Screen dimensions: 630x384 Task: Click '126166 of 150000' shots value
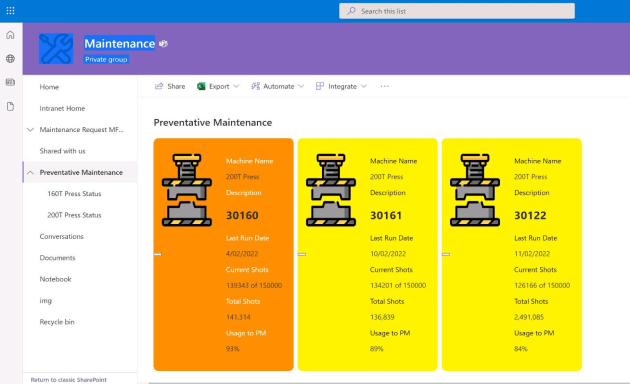542,286
